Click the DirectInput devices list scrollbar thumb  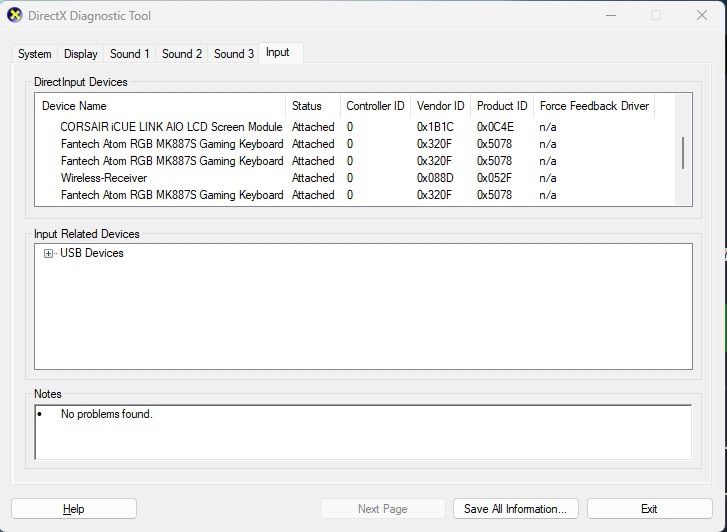pos(683,153)
